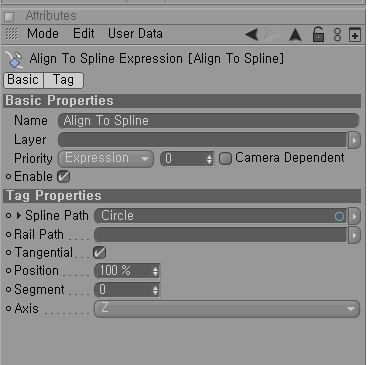Viewport: 368px width, 365px height.
Task: Toggle the lock element icon
Action: [318, 34]
